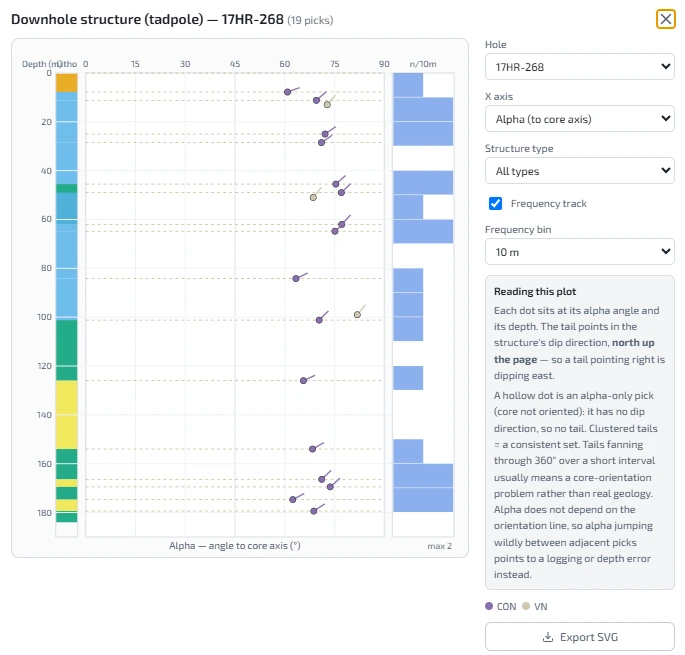Close the downhole structure dialog
Image resolution: width=685 pixels, height=655 pixels.
[665, 19]
